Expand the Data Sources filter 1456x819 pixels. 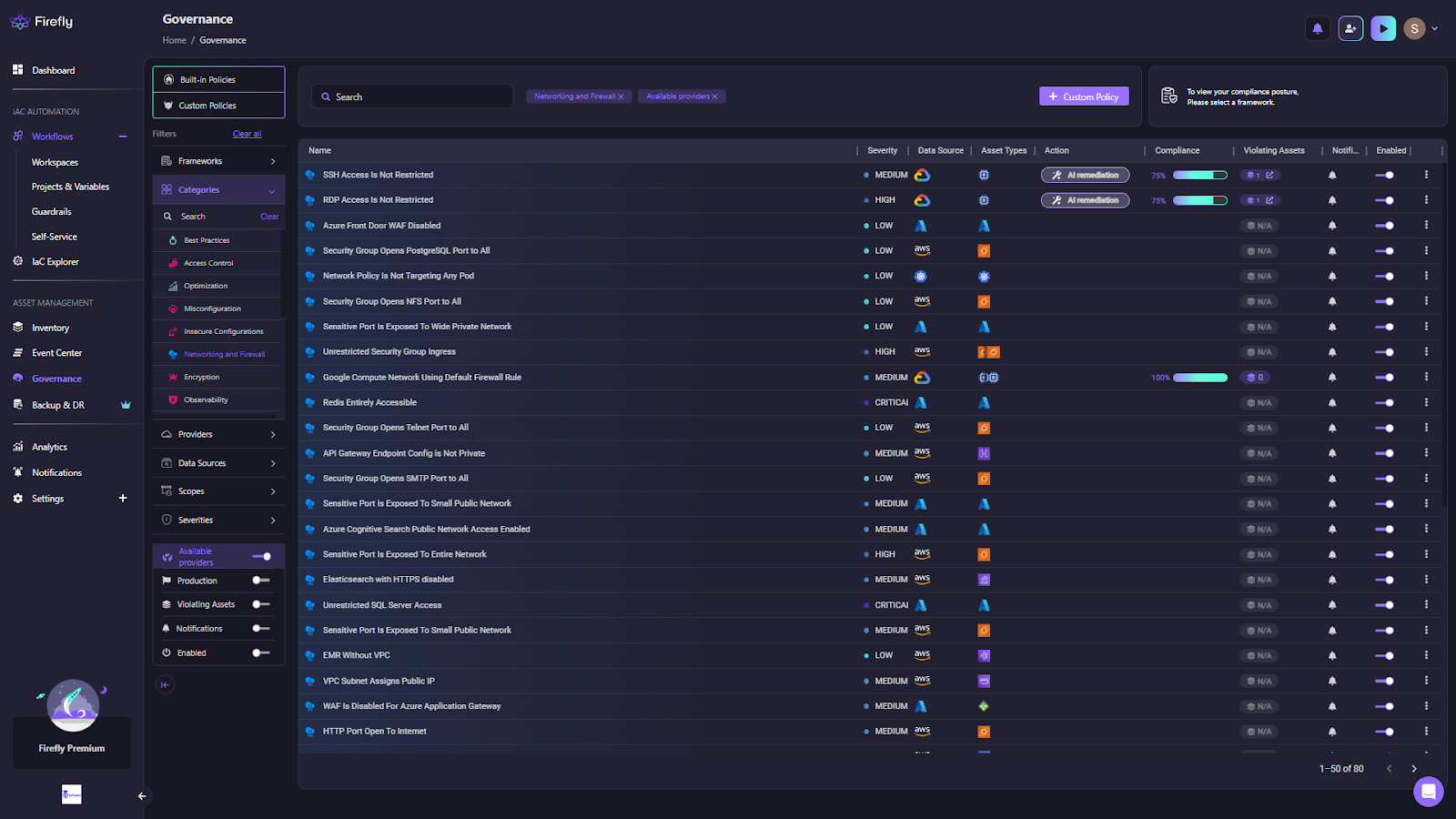[218, 463]
